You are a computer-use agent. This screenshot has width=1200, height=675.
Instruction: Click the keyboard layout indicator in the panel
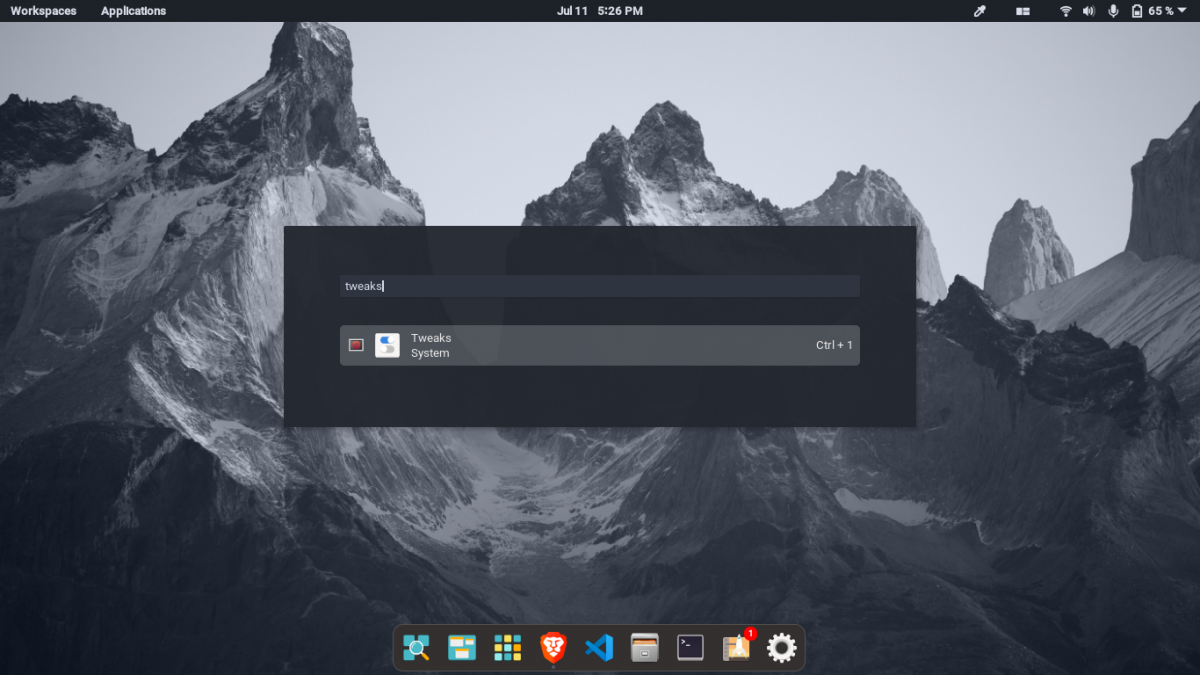(x=1022, y=10)
